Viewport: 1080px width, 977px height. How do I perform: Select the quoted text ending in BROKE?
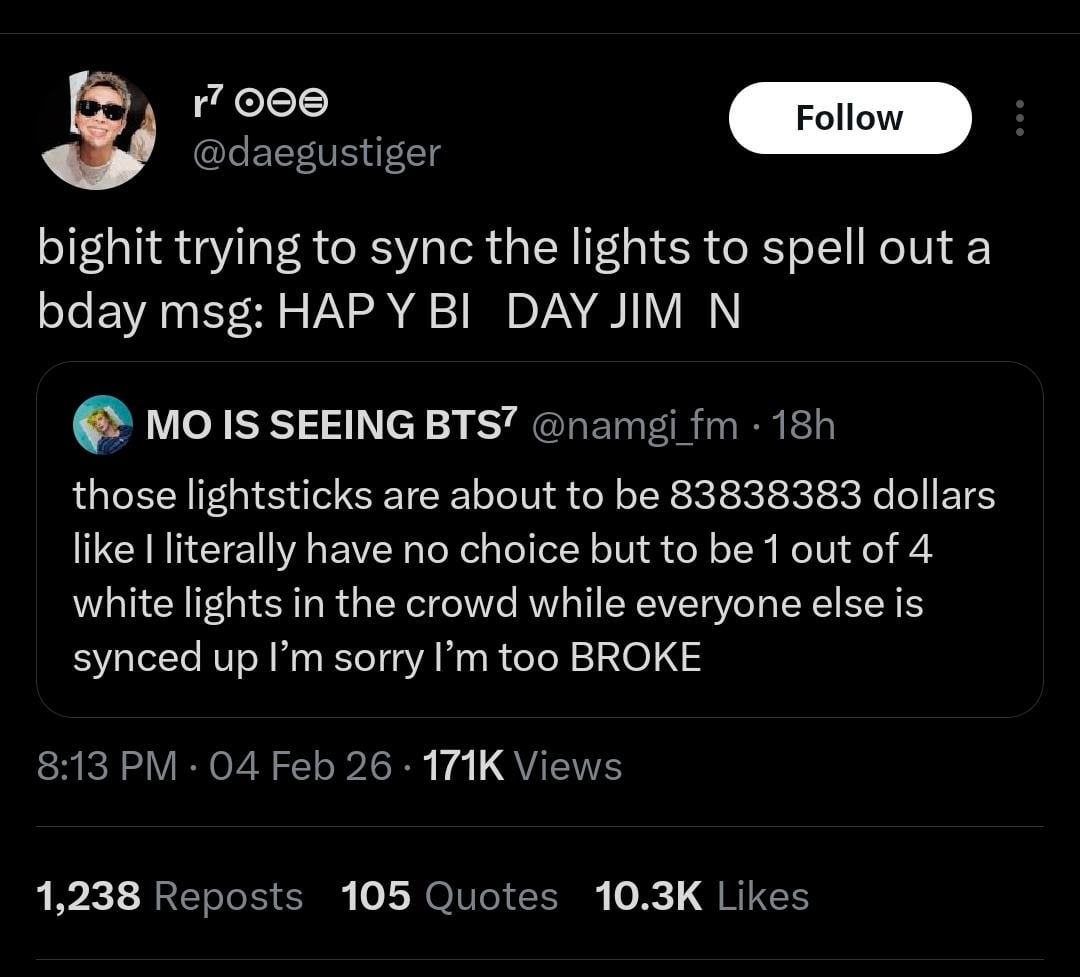point(534,576)
